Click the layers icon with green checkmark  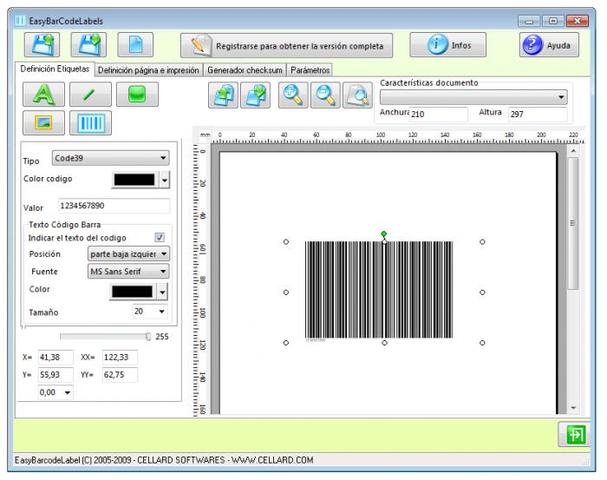[x=255, y=95]
